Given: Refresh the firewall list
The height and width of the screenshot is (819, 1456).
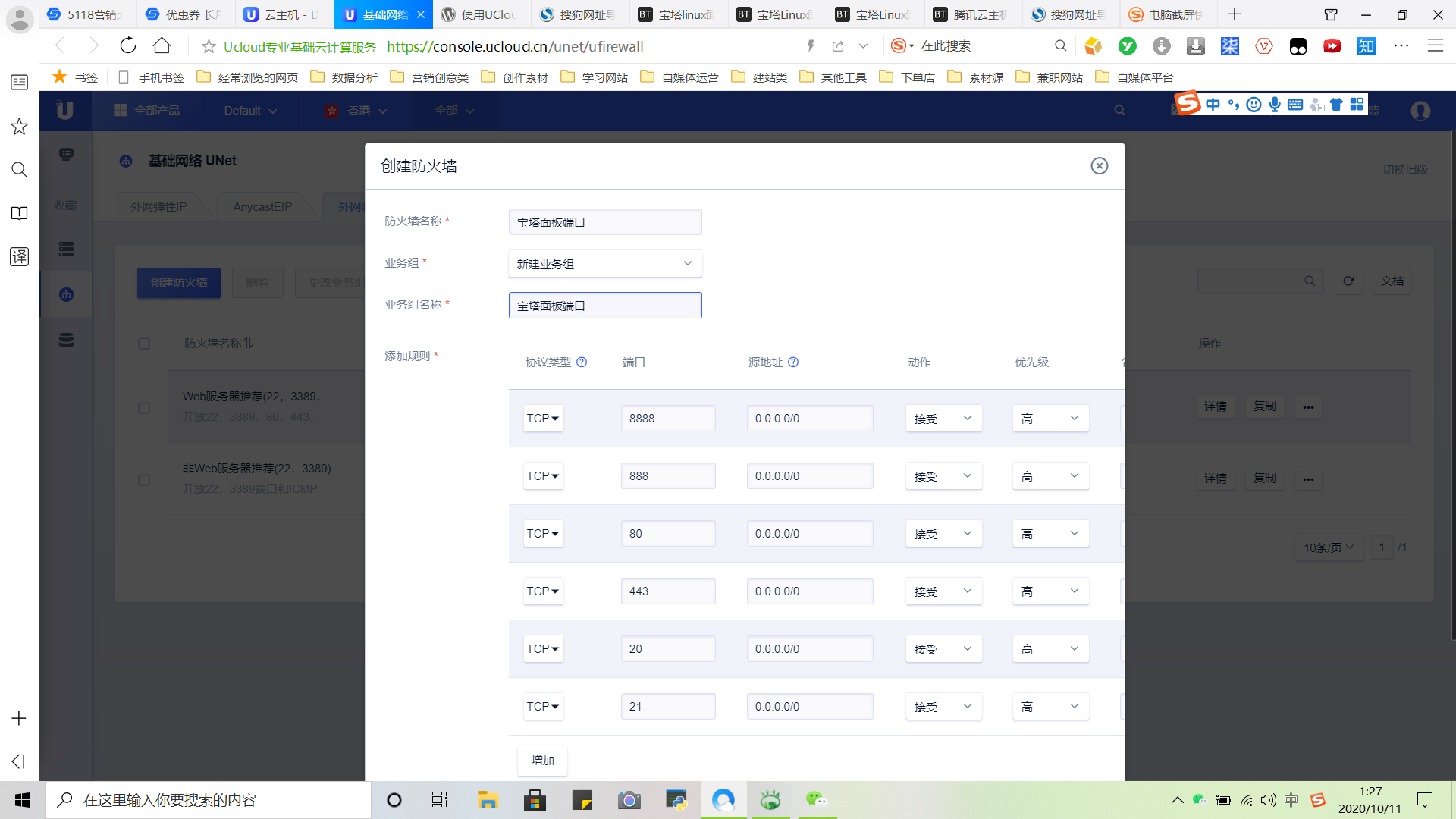Looking at the screenshot, I should pyautogui.click(x=1348, y=281).
